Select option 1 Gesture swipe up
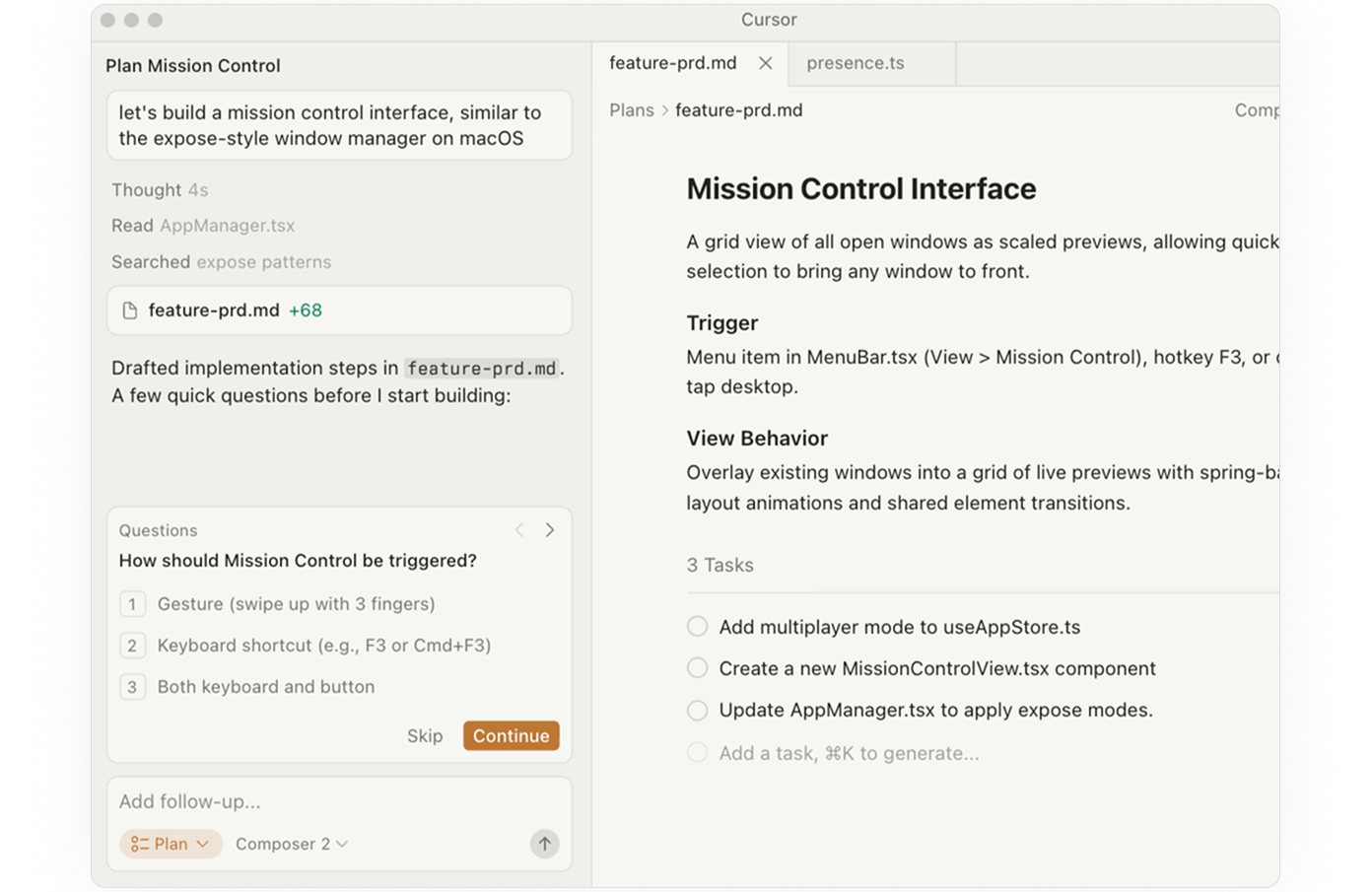 coord(296,604)
